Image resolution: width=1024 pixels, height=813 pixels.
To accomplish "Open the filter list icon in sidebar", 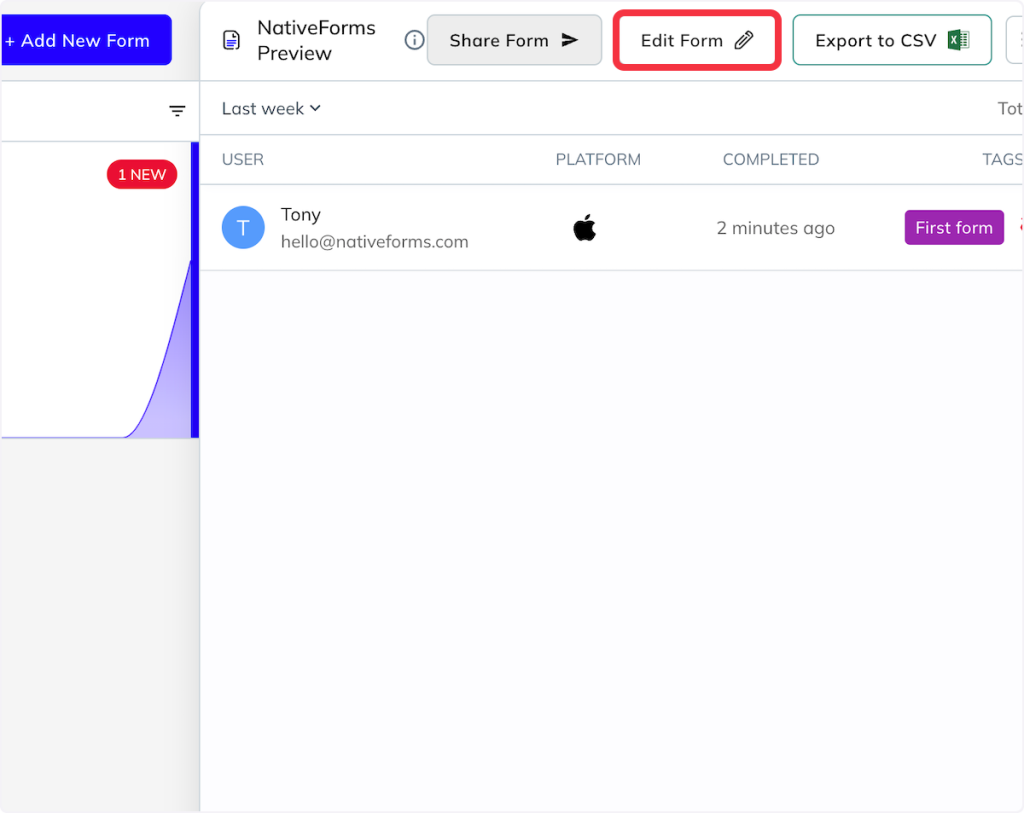I will (177, 111).
